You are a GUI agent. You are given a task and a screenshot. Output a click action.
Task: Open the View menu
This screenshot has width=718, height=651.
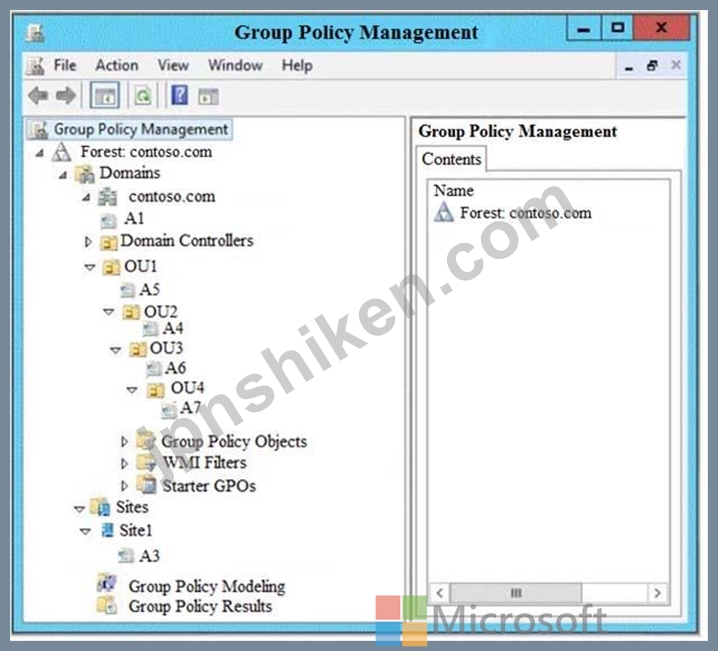point(173,65)
